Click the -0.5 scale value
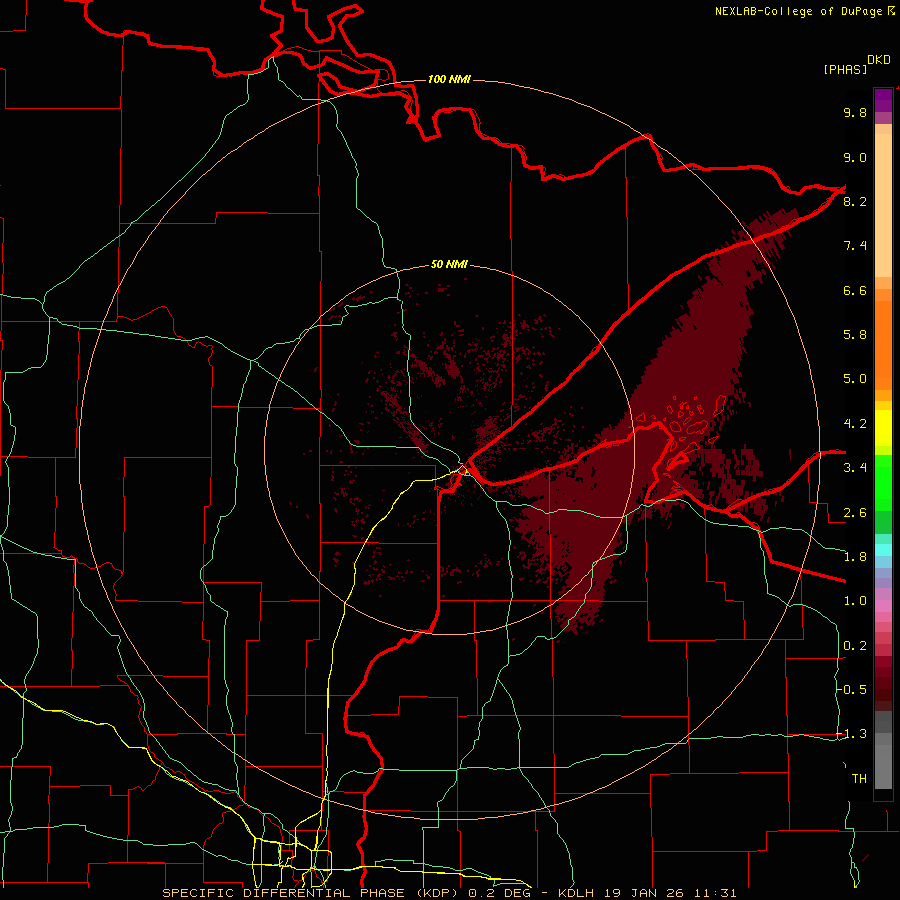The image size is (900, 900). coord(851,690)
